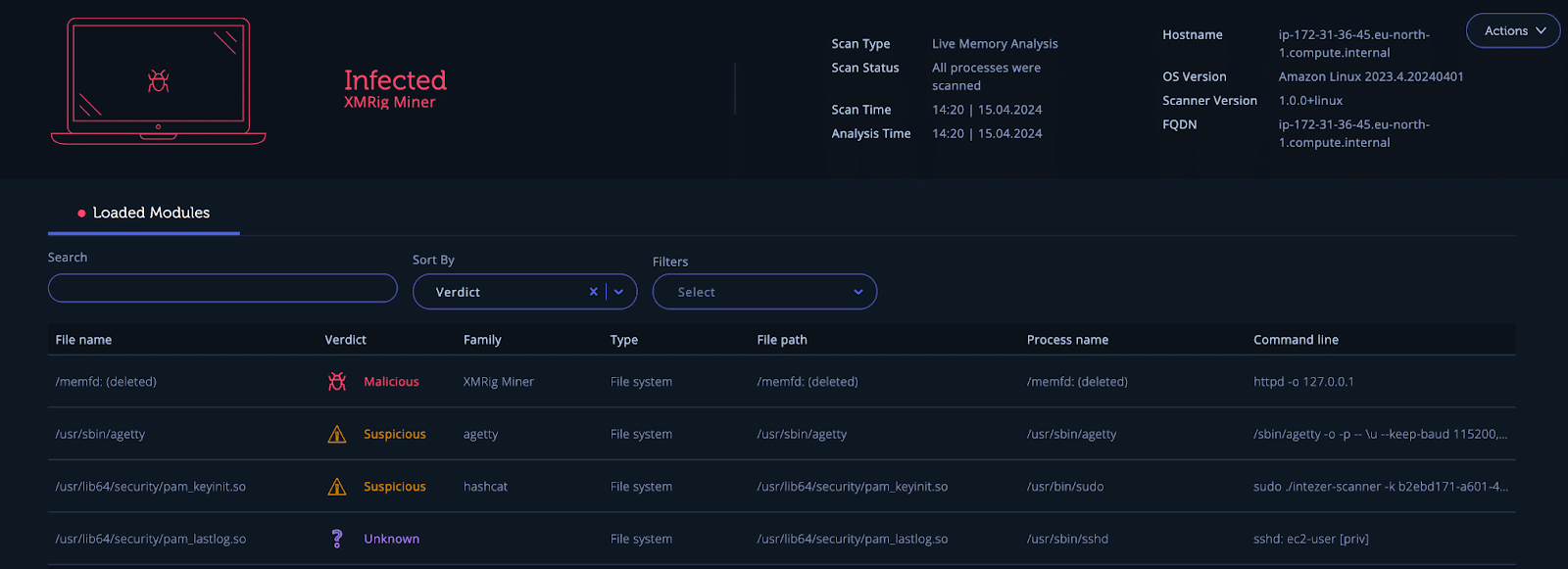Click the Infected status heading

click(x=395, y=79)
